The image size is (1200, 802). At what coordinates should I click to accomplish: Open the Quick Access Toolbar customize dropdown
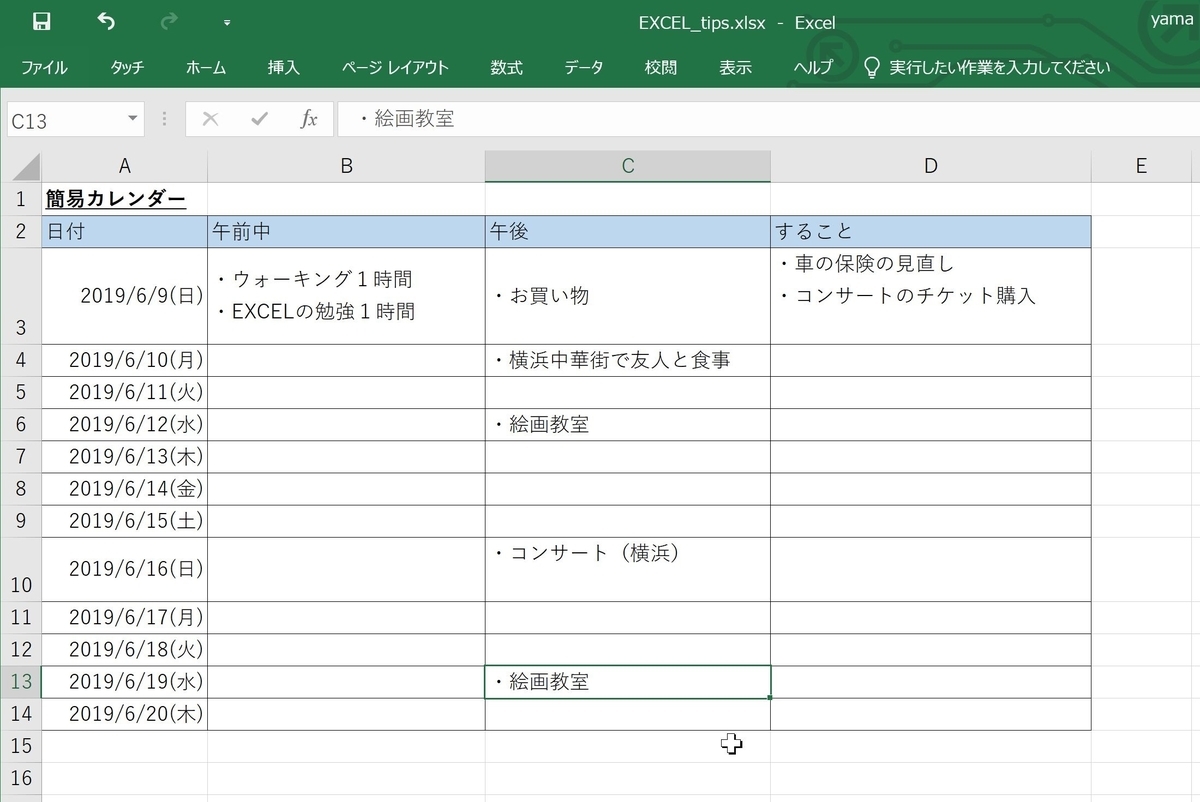click(226, 22)
